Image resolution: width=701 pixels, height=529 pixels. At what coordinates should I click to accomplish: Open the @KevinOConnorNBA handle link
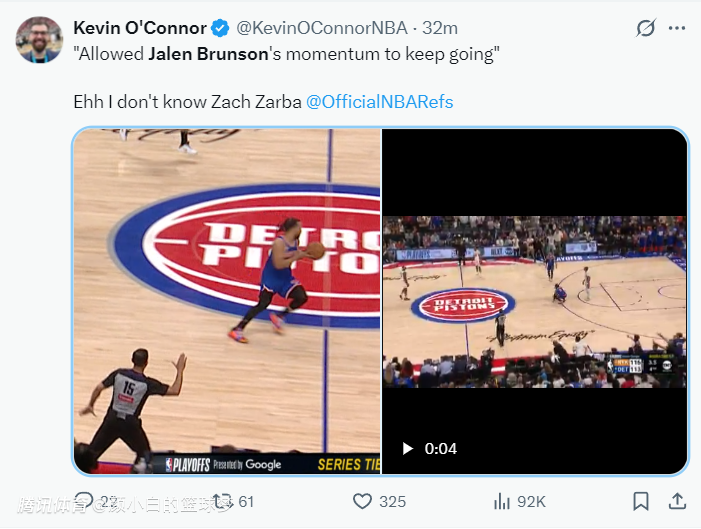pos(323,28)
